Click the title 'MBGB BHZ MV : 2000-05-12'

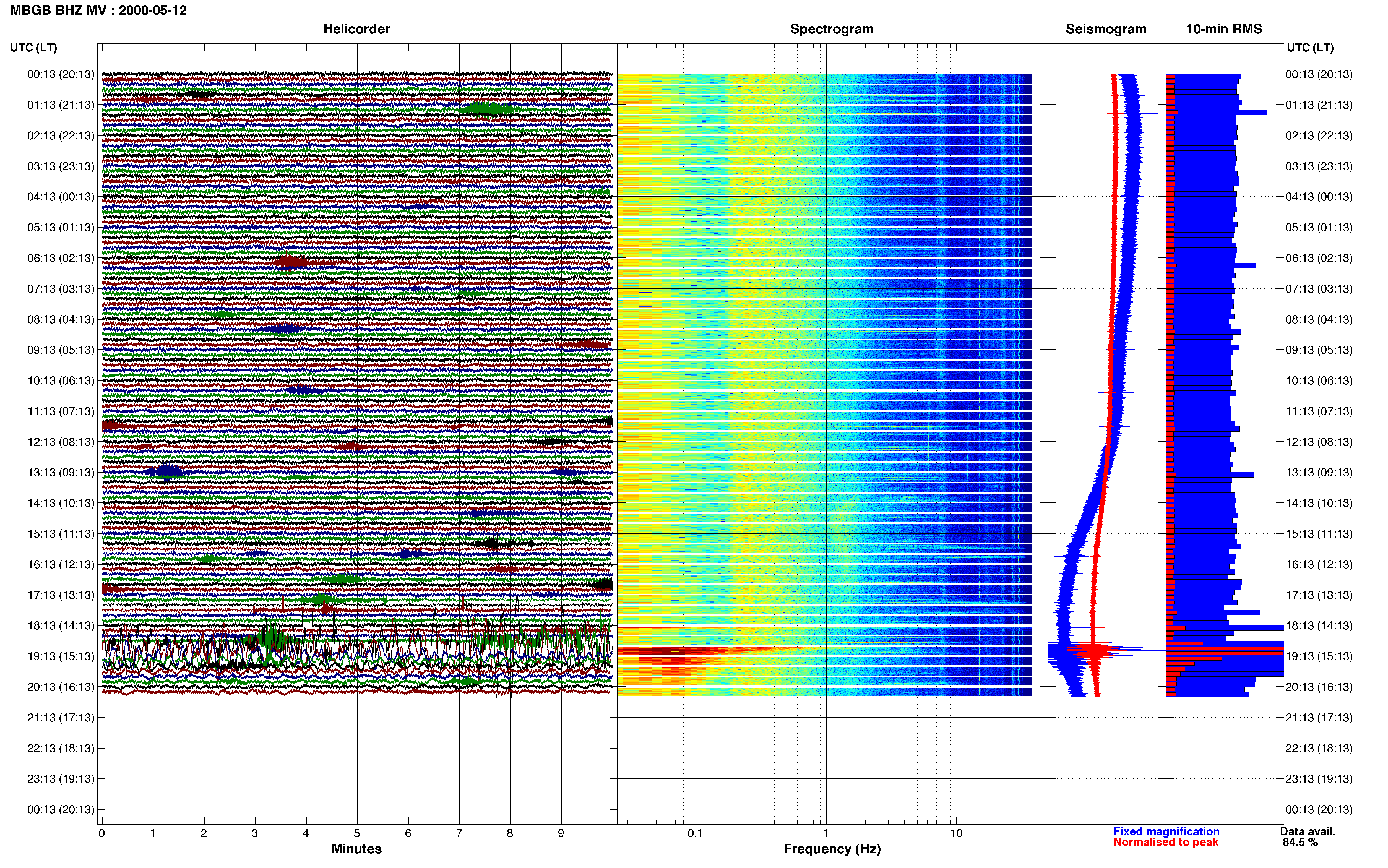pyautogui.click(x=99, y=10)
